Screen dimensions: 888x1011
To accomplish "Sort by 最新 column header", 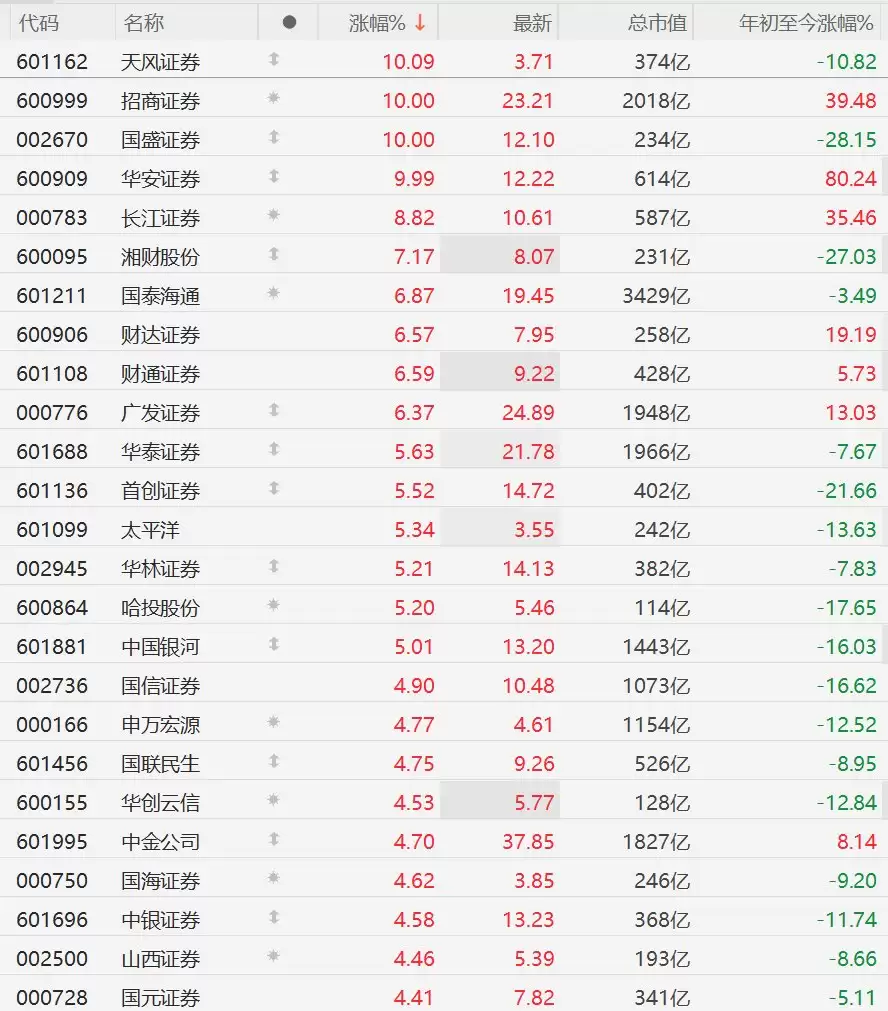I will click(532, 23).
